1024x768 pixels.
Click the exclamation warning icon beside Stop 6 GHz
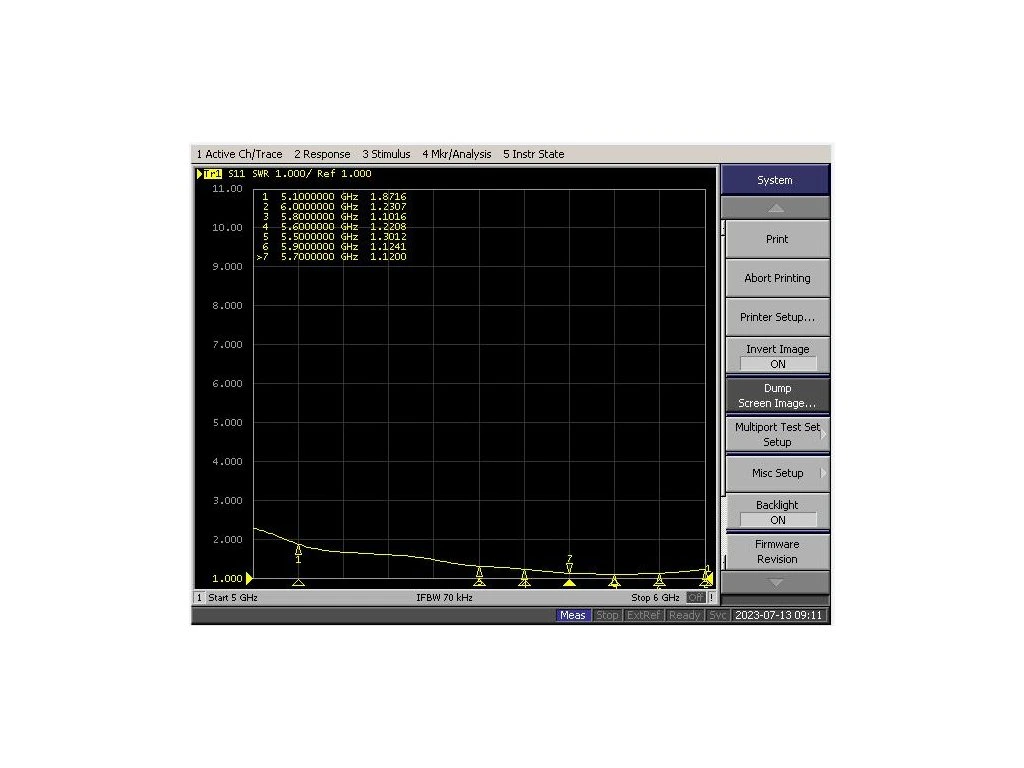712,597
